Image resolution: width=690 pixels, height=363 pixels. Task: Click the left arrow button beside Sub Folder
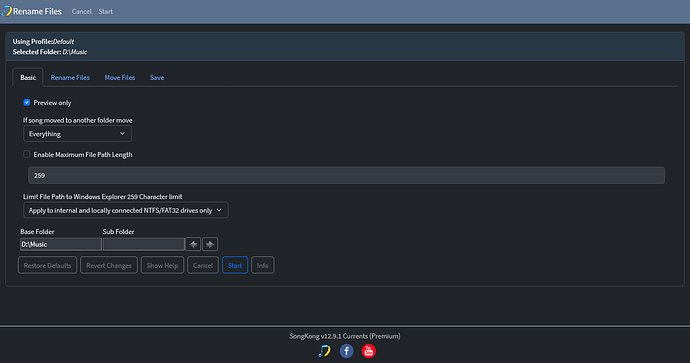(x=193, y=244)
